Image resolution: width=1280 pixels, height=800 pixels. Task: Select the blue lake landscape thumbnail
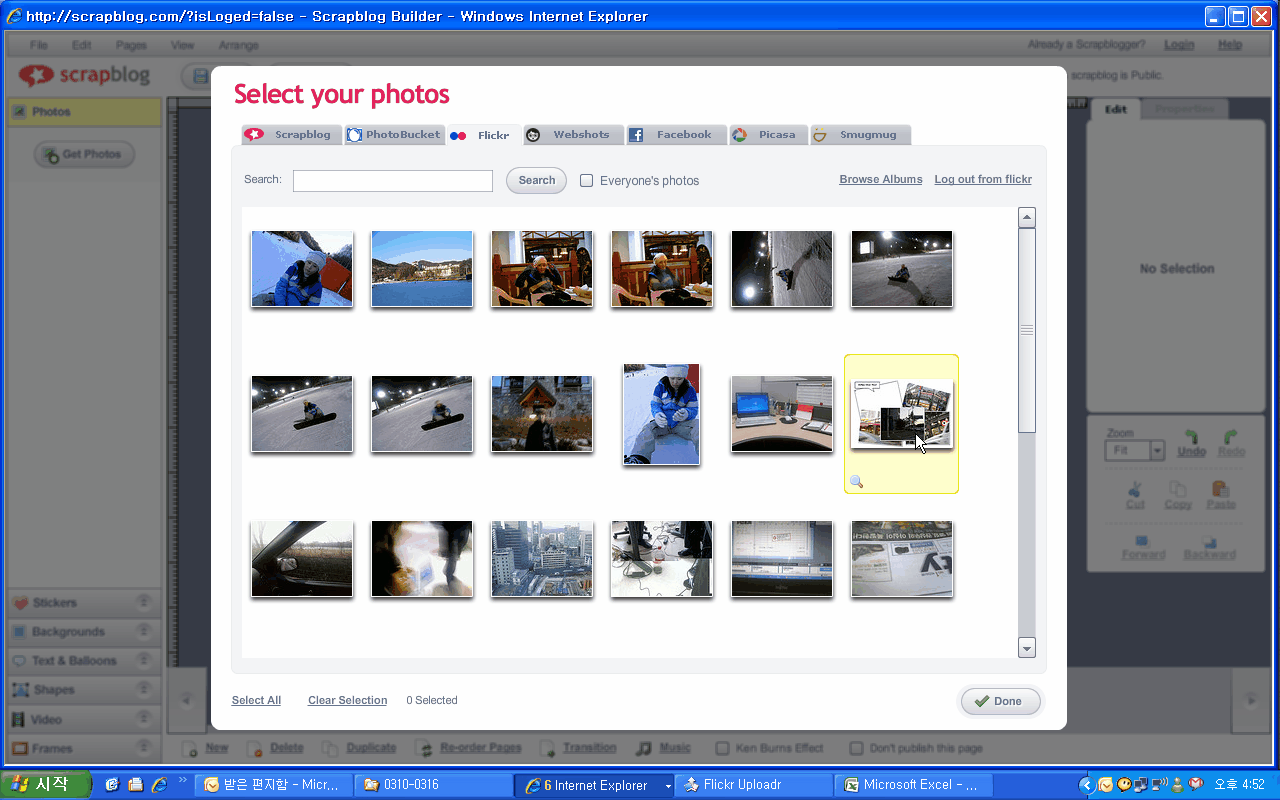coord(422,269)
